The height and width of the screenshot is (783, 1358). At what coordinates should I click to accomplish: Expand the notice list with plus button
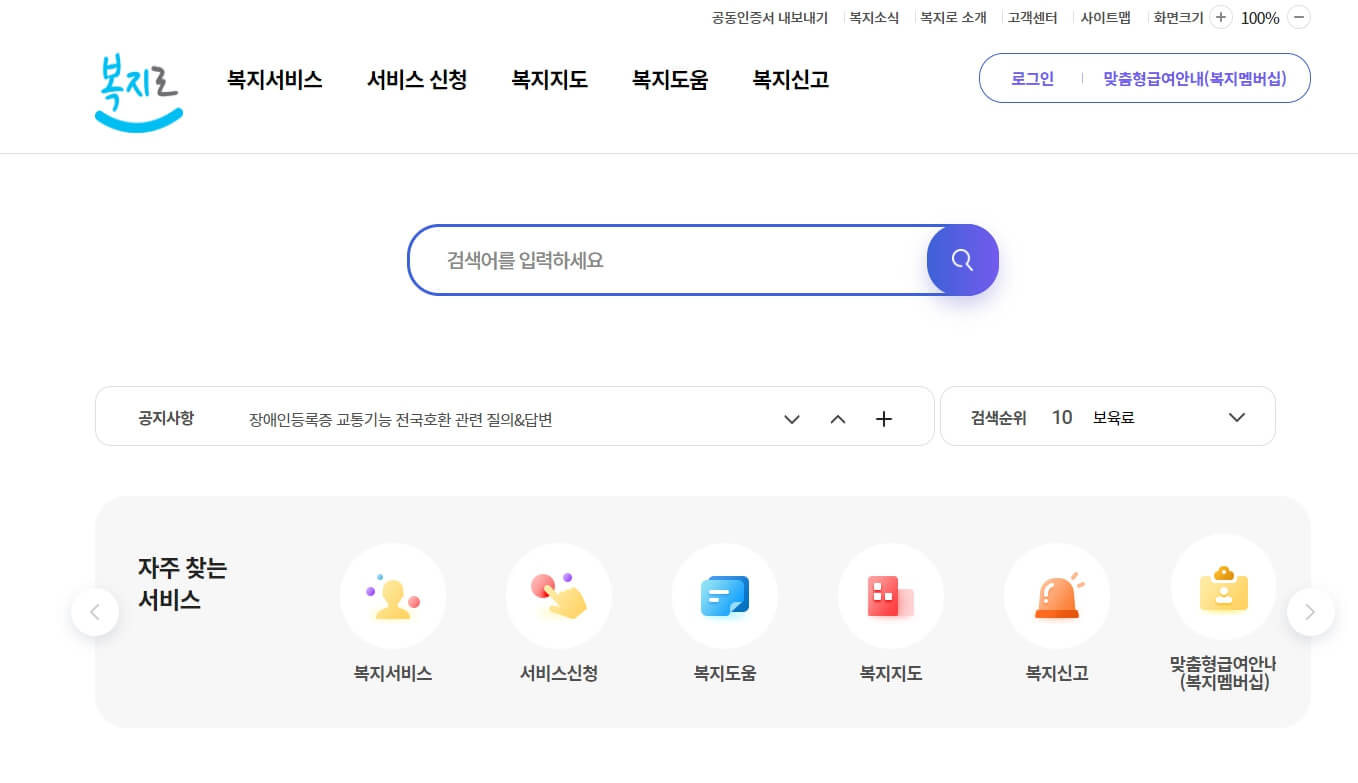point(884,418)
